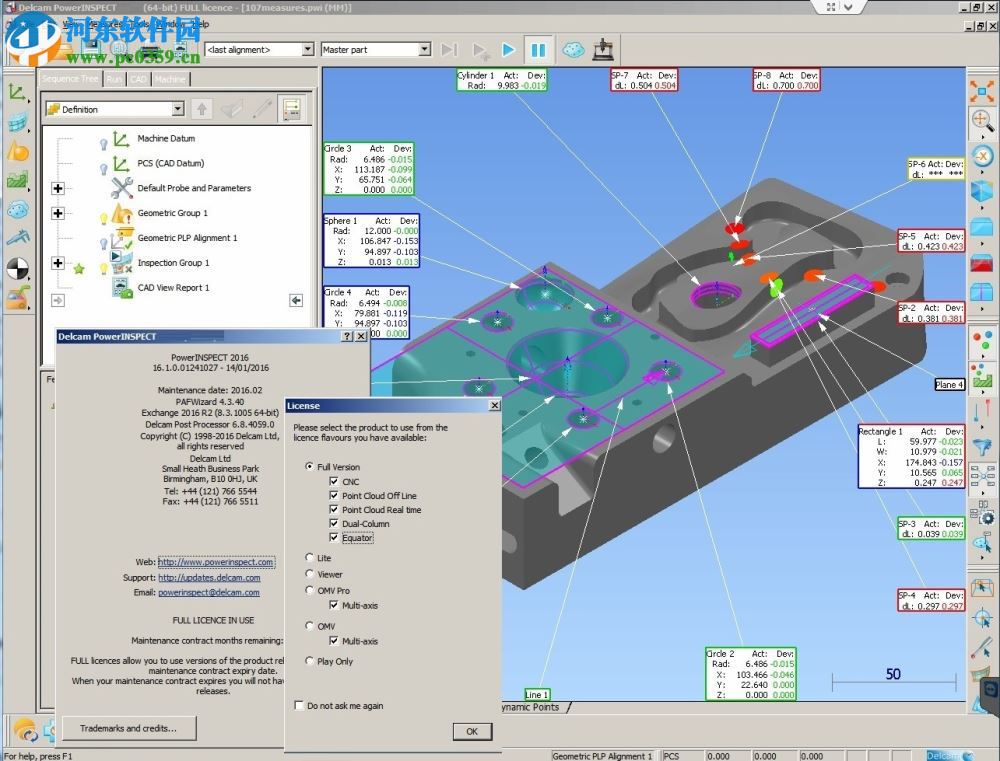Viewport: 1000px width, 761px height.
Task: Select the Full Version radio button
Action: (x=309, y=466)
